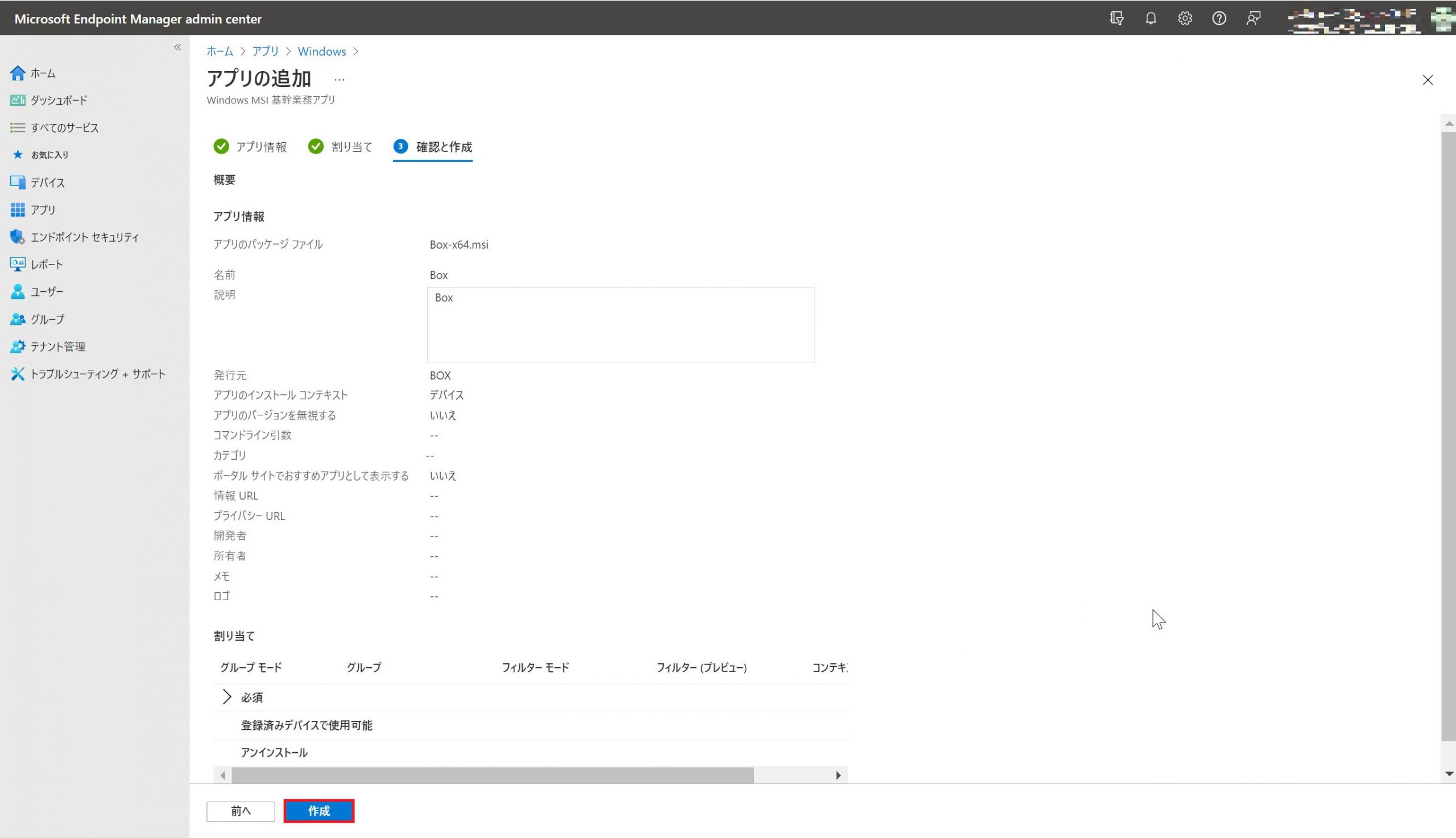Open Endpoint Security in the sidebar
The image size is (1456, 838).
[x=85, y=237]
